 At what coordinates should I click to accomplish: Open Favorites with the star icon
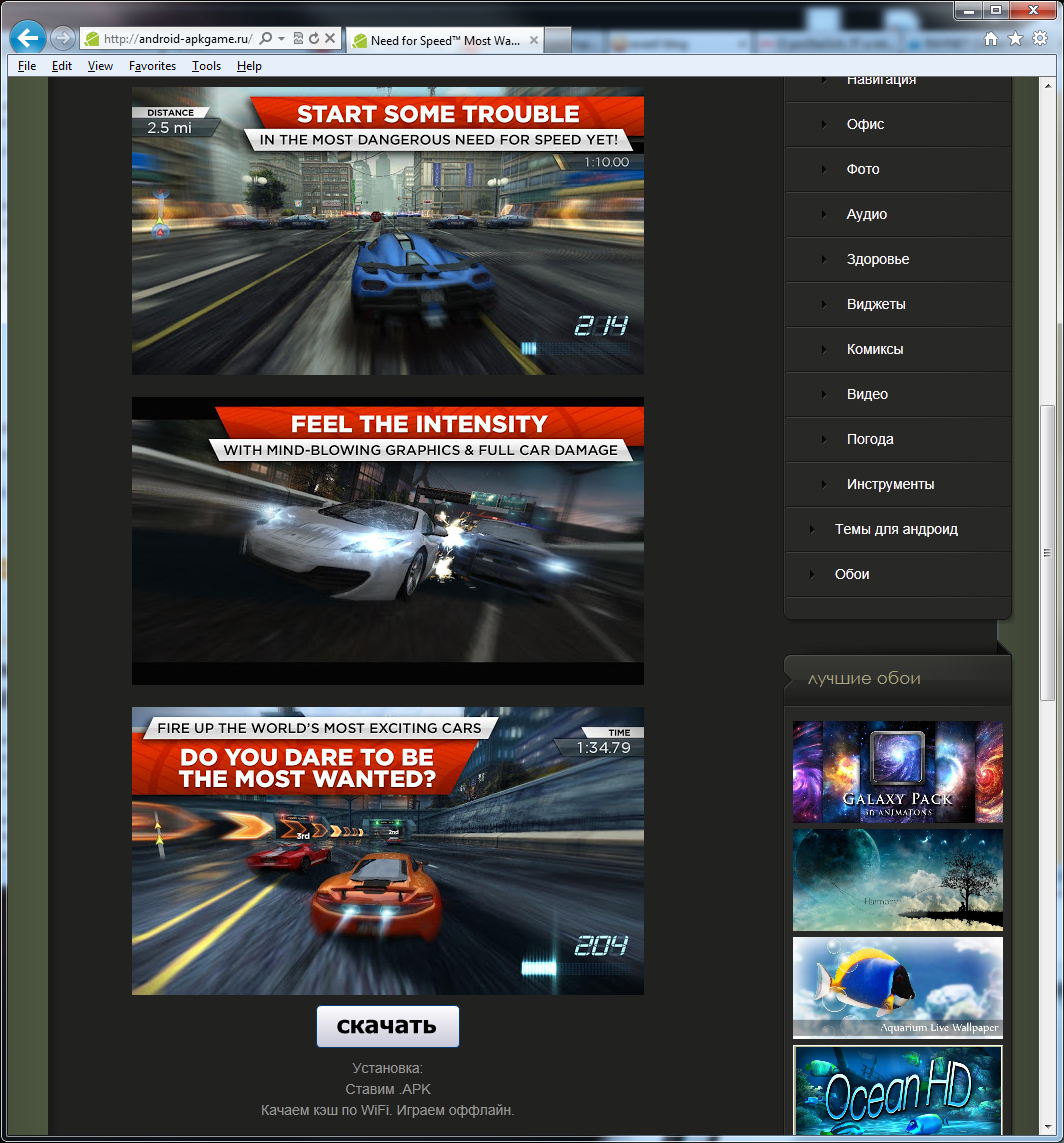point(1015,39)
